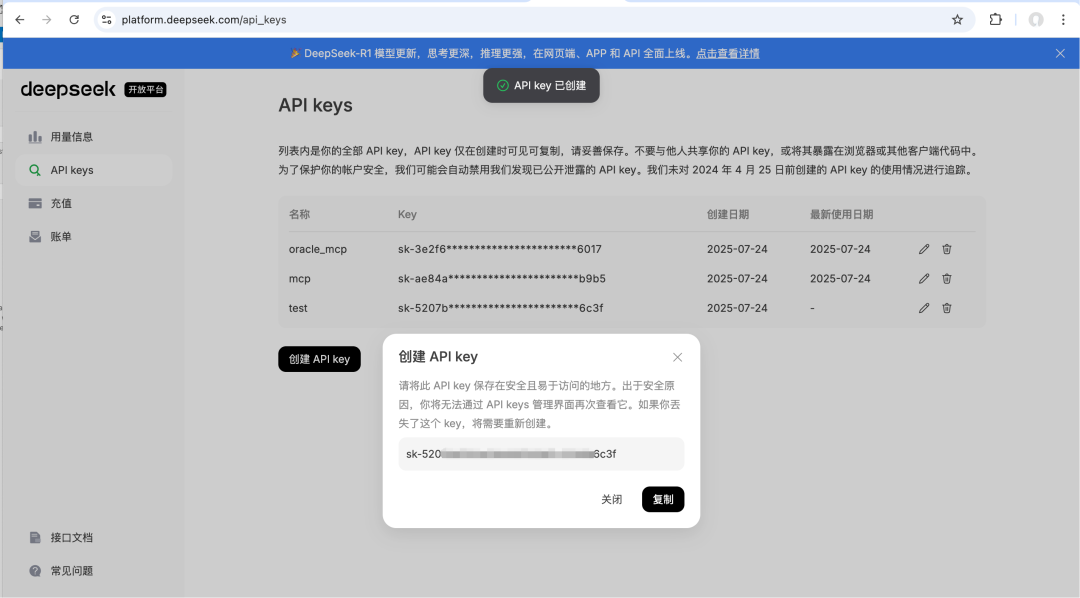Reload the page with refresh icon
This screenshot has width=1080, height=598.
point(74,20)
